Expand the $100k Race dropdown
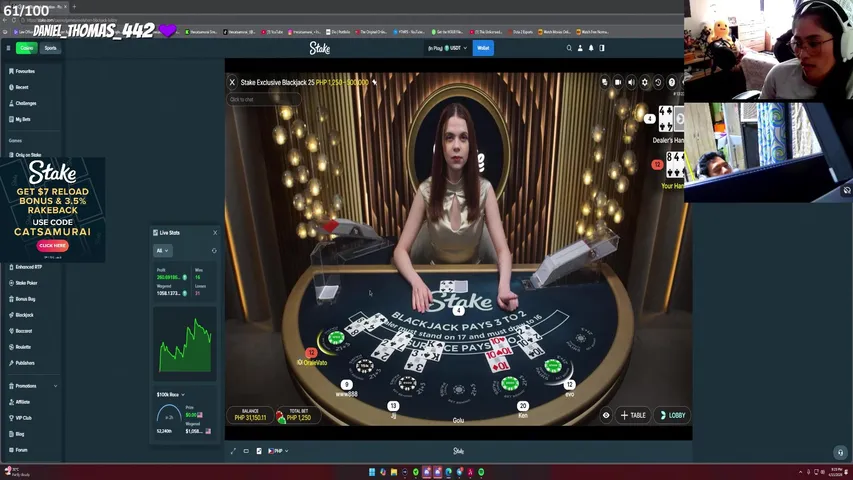The image size is (853, 480). 170,395
